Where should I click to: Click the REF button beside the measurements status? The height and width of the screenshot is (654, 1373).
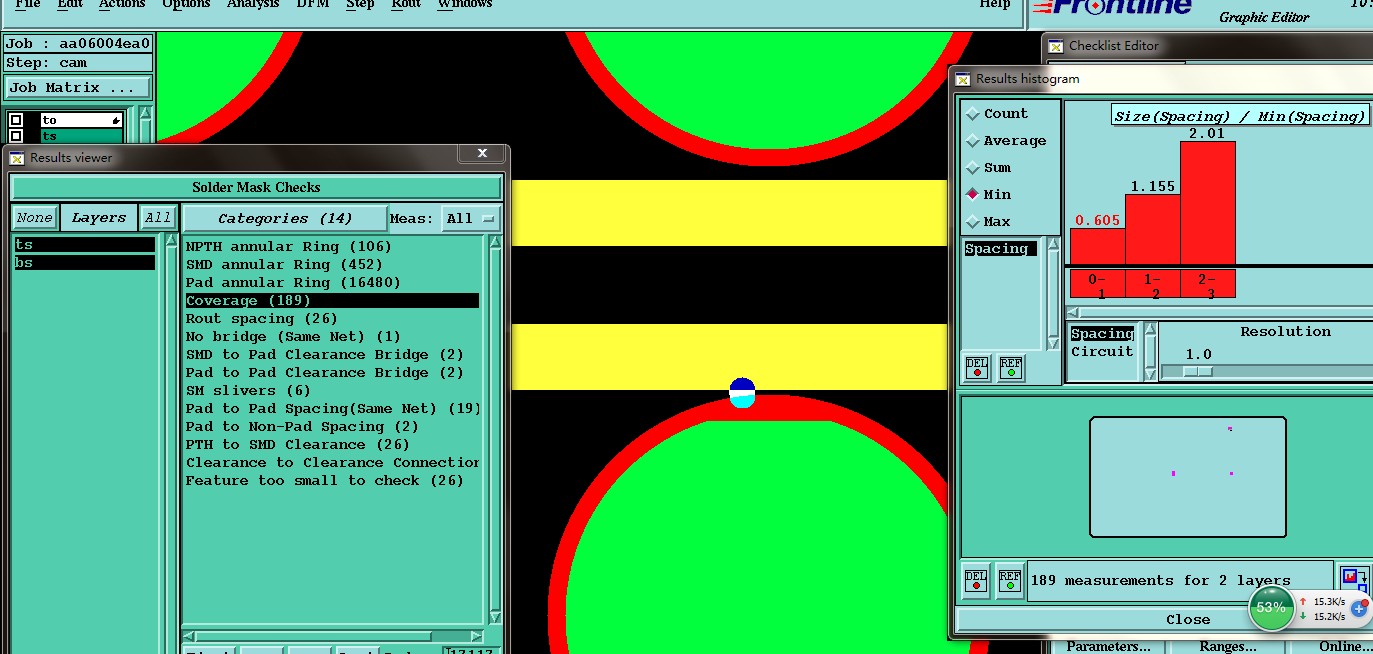(x=1011, y=580)
